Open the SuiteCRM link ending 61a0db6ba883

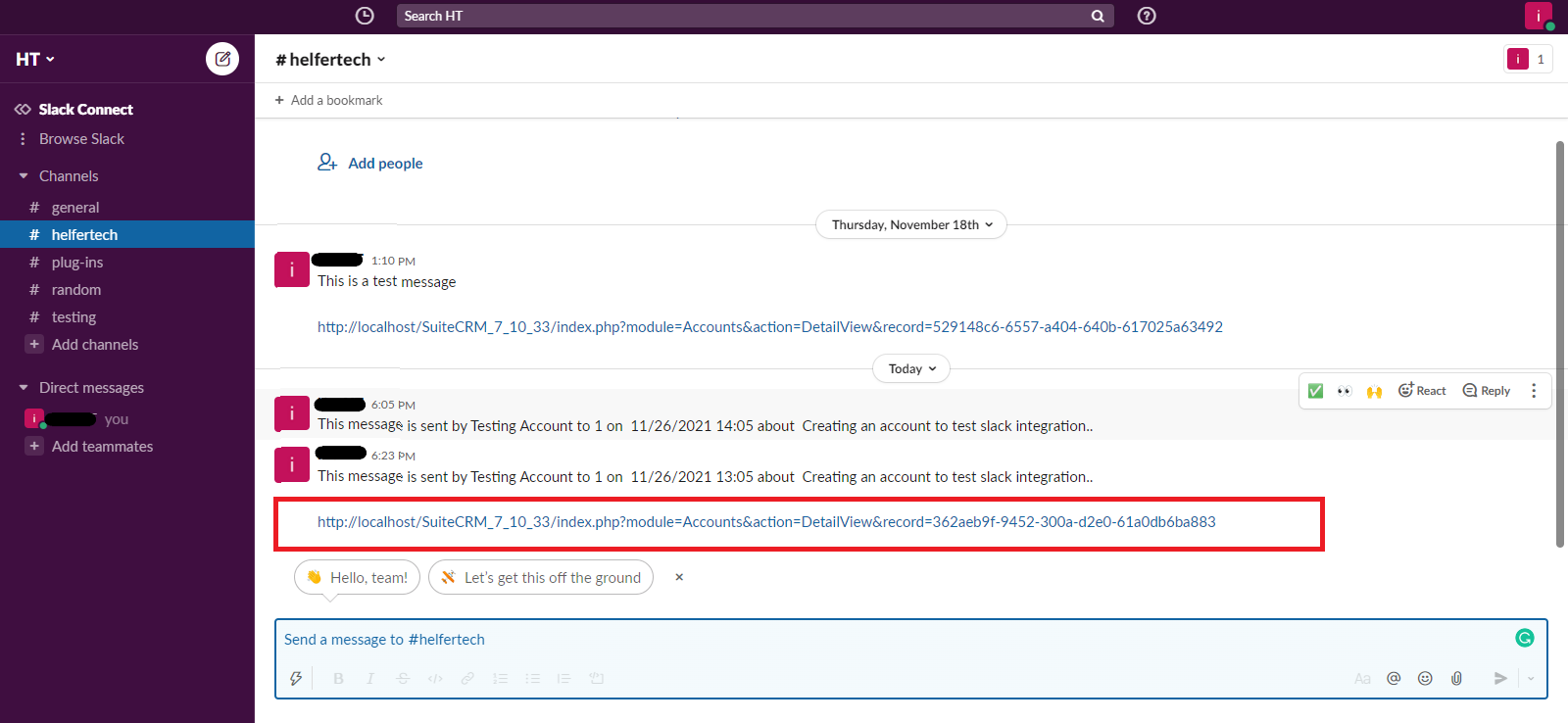click(x=766, y=522)
